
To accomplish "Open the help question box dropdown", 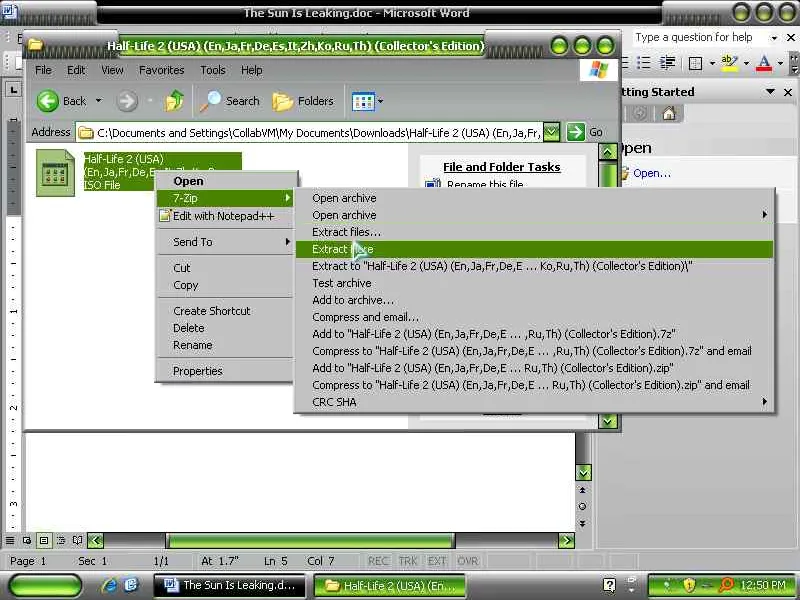I will click(774, 38).
